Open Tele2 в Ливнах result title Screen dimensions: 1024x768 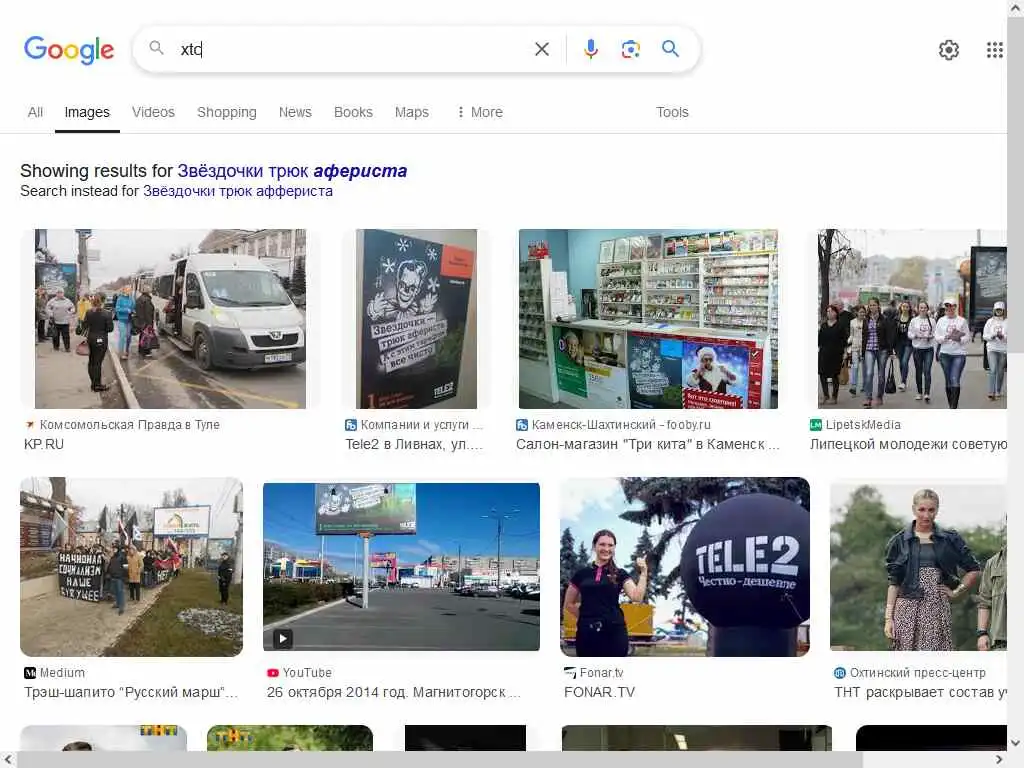point(413,444)
